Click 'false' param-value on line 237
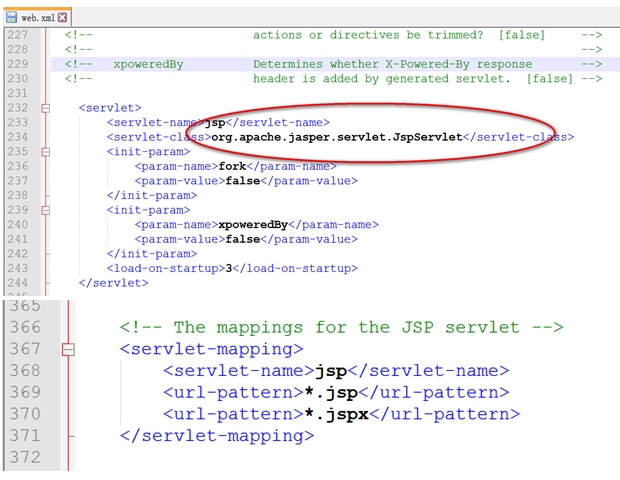The height and width of the screenshot is (480, 620). pos(243,181)
